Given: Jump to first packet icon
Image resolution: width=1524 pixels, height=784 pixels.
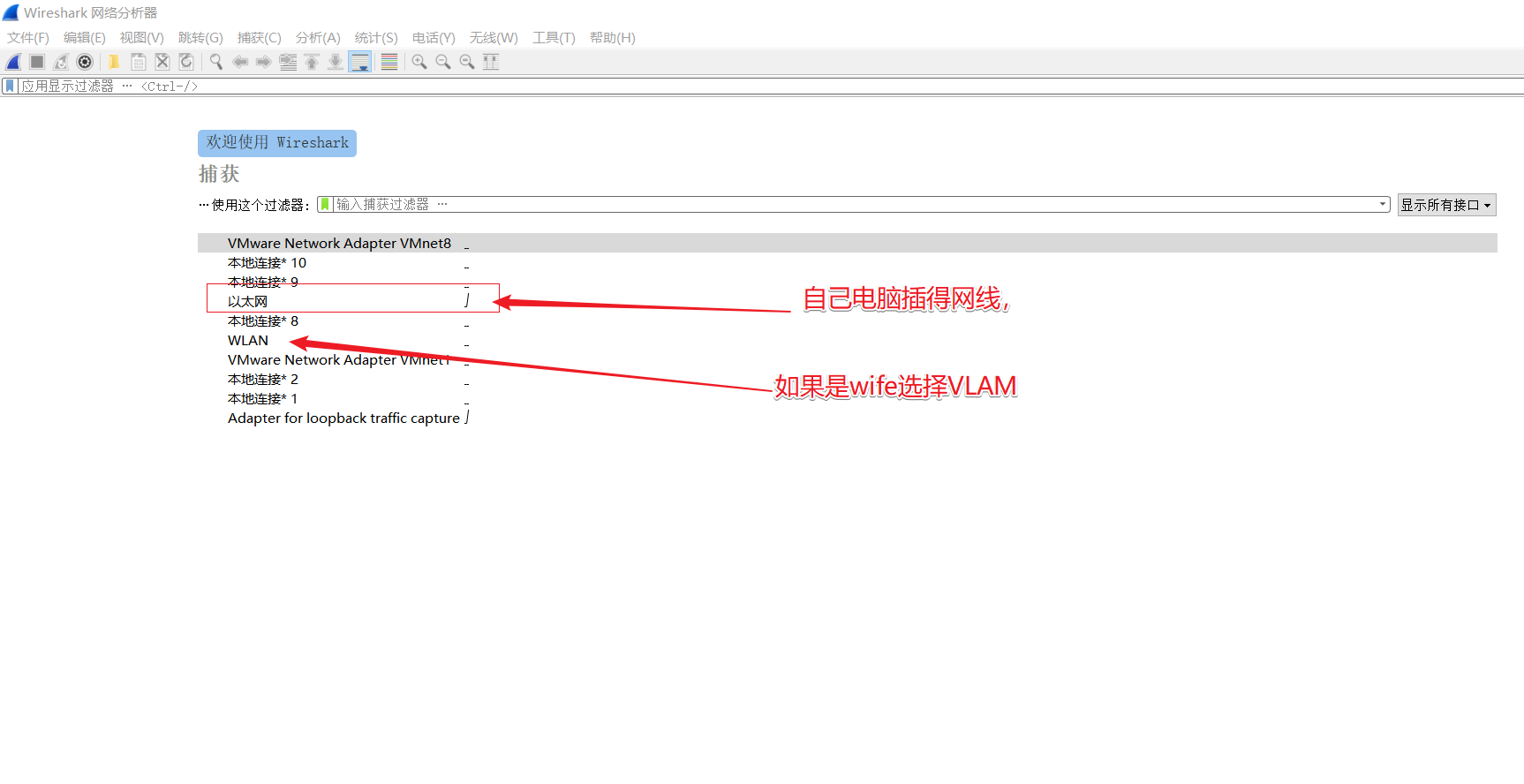Looking at the screenshot, I should (312, 62).
